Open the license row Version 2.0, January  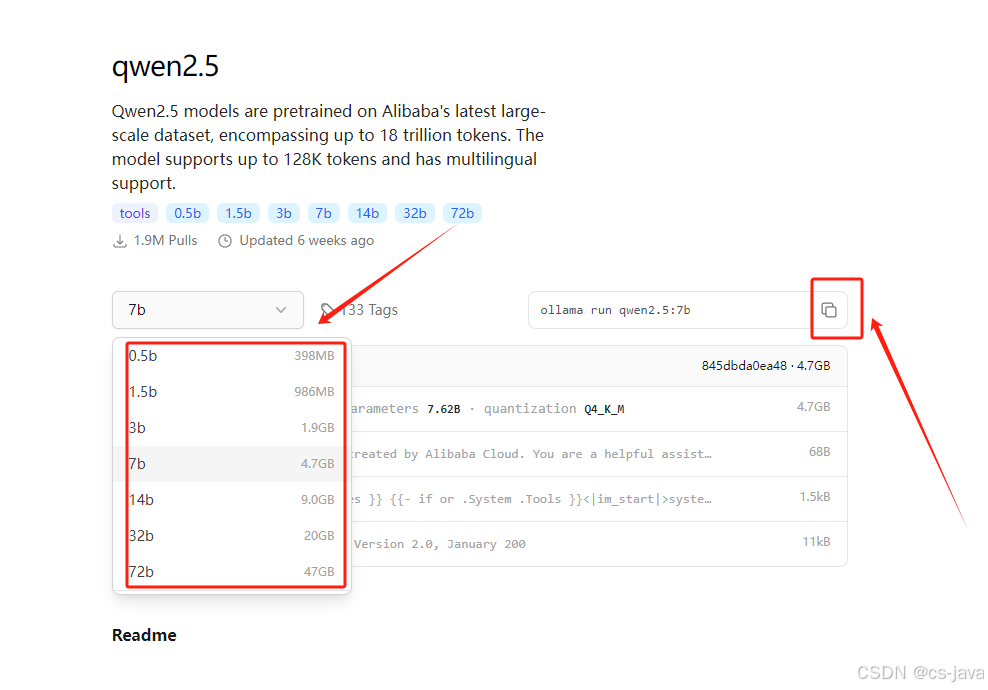click(x=599, y=544)
